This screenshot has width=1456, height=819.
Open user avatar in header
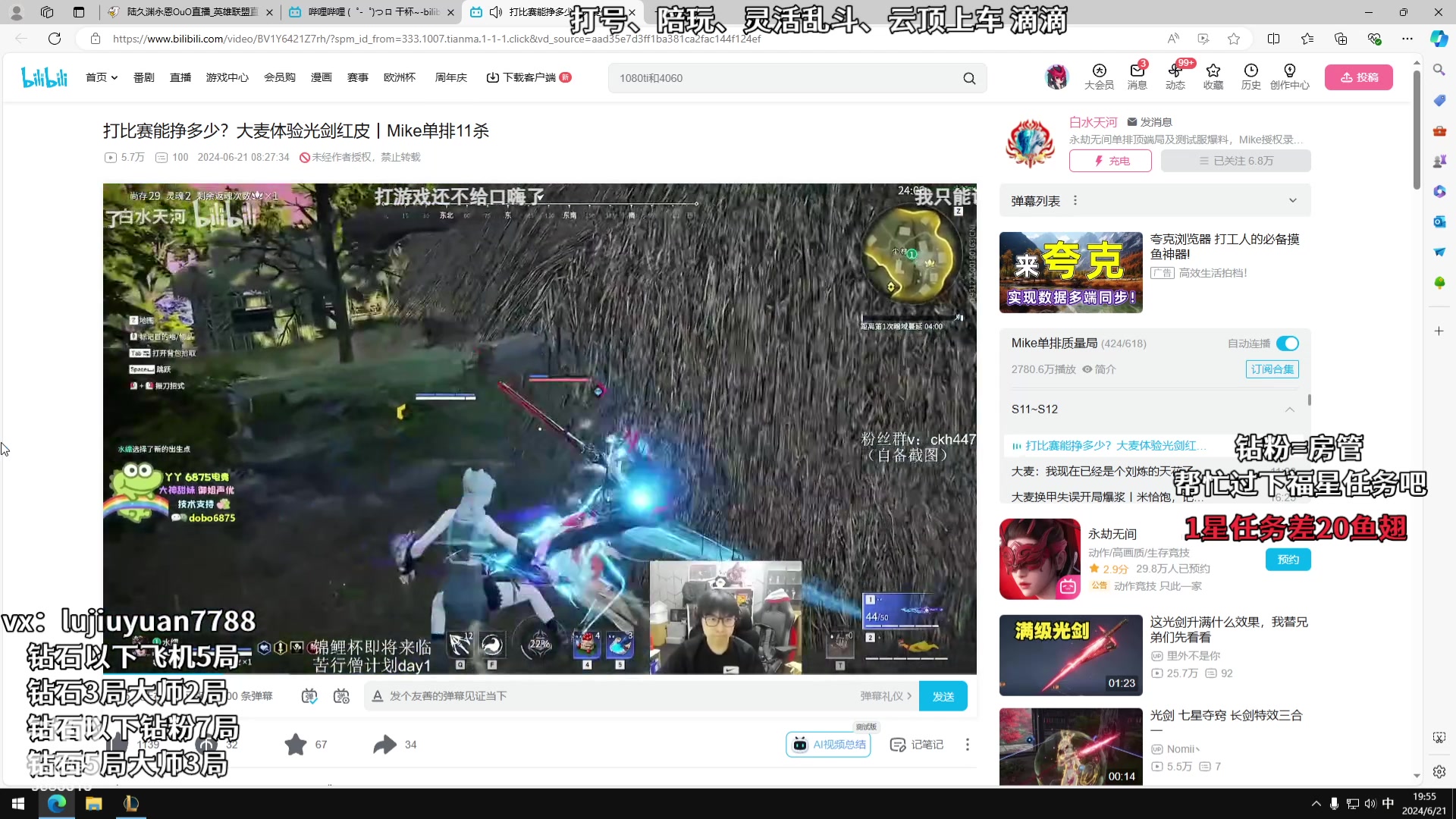[1056, 77]
